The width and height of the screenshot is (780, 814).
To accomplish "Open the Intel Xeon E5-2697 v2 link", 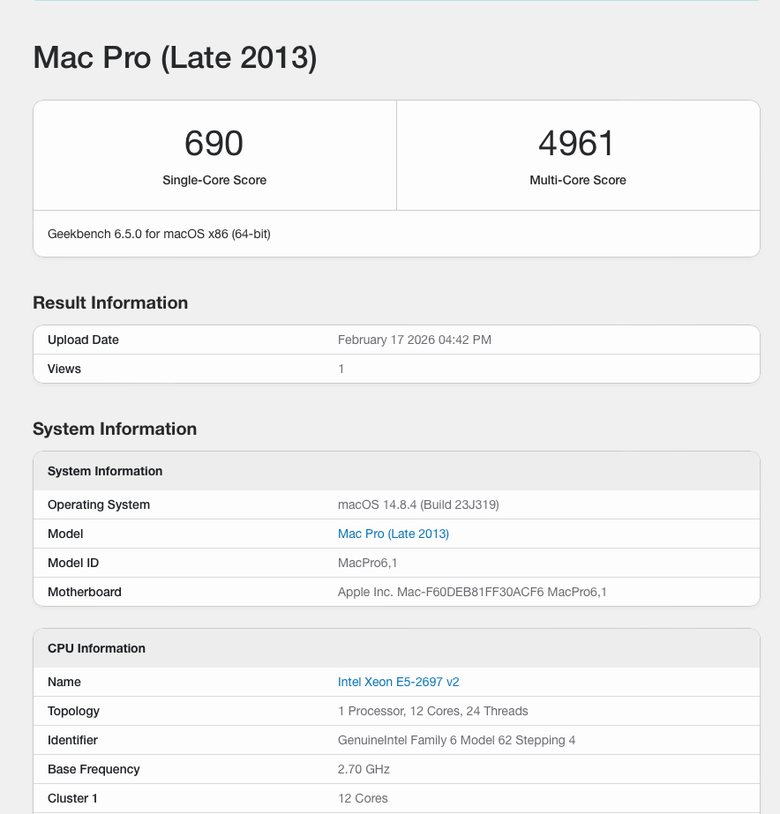I will (399, 682).
